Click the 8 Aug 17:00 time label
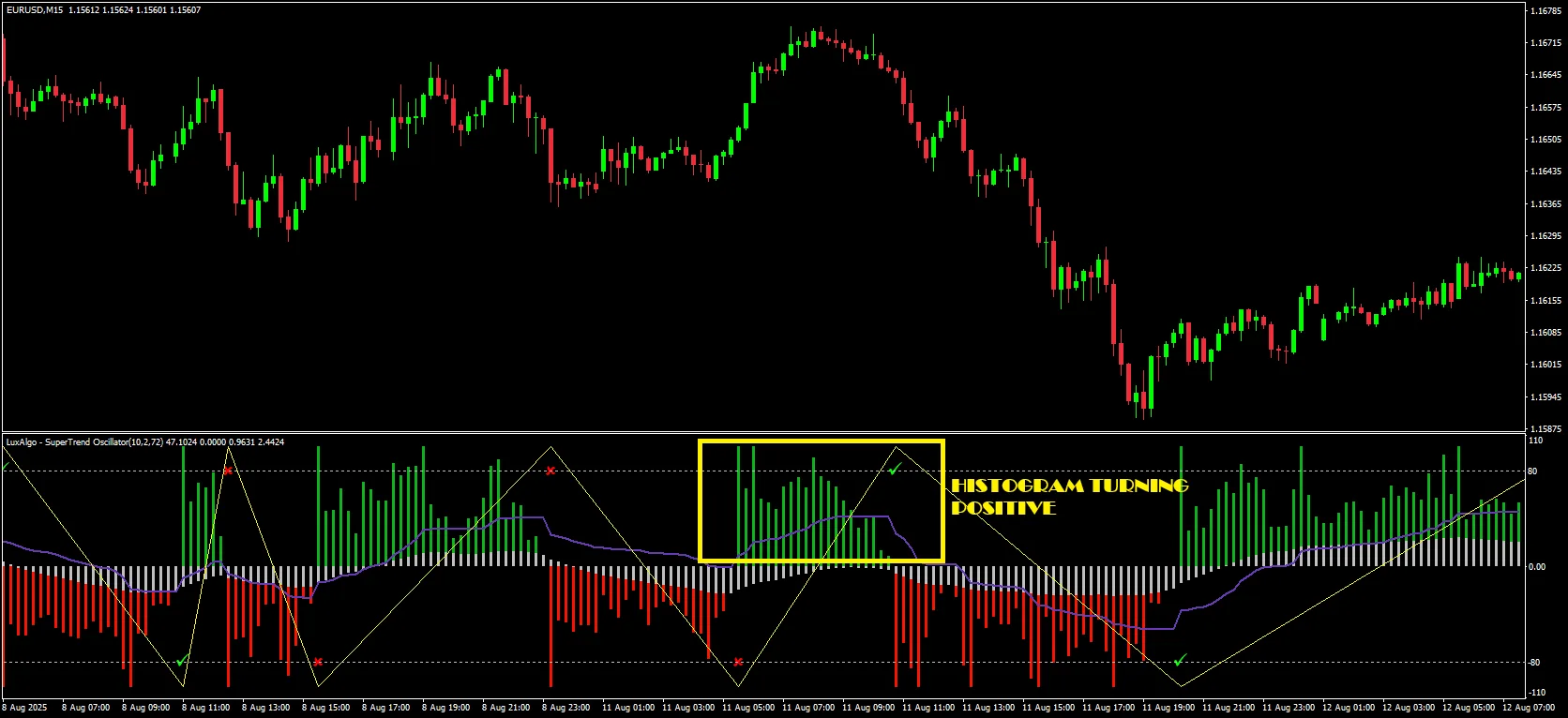Screen dimensions: 1568x718 point(385,708)
